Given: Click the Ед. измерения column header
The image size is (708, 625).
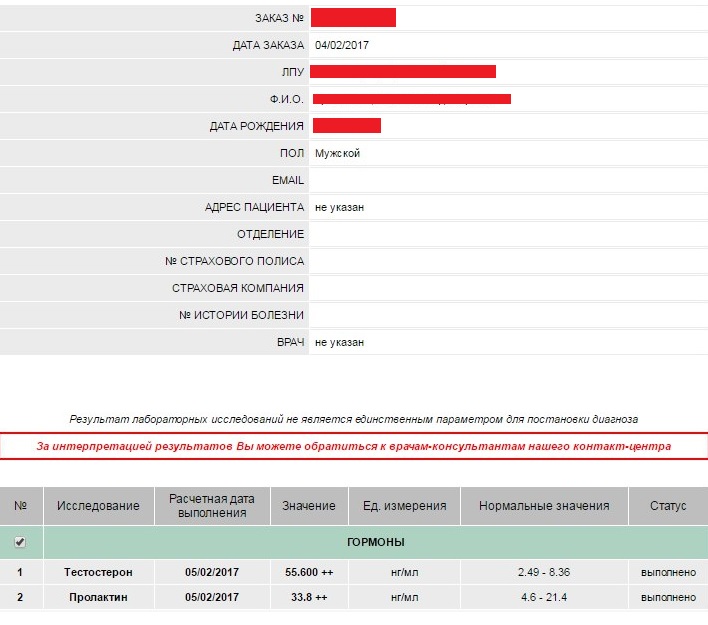Looking at the screenshot, I should [404, 506].
